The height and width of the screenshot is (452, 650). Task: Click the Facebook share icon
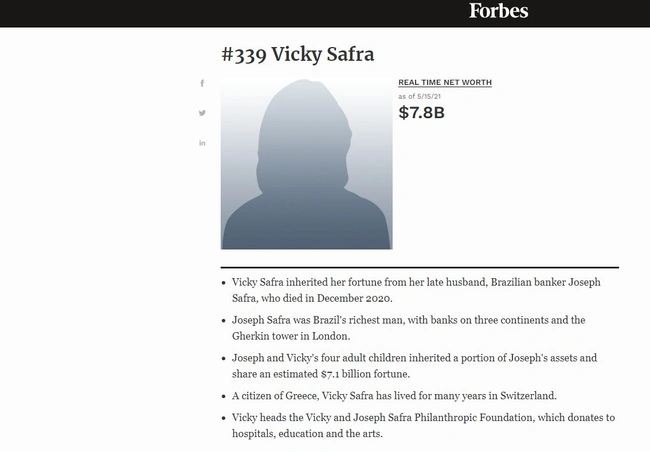point(202,83)
